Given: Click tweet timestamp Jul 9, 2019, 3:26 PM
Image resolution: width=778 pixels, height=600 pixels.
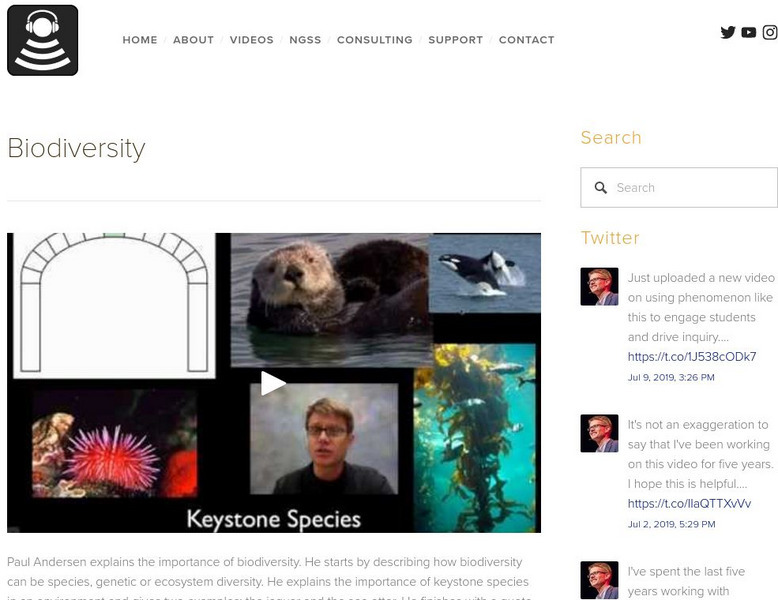Looking at the screenshot, I should coord(671,378).
